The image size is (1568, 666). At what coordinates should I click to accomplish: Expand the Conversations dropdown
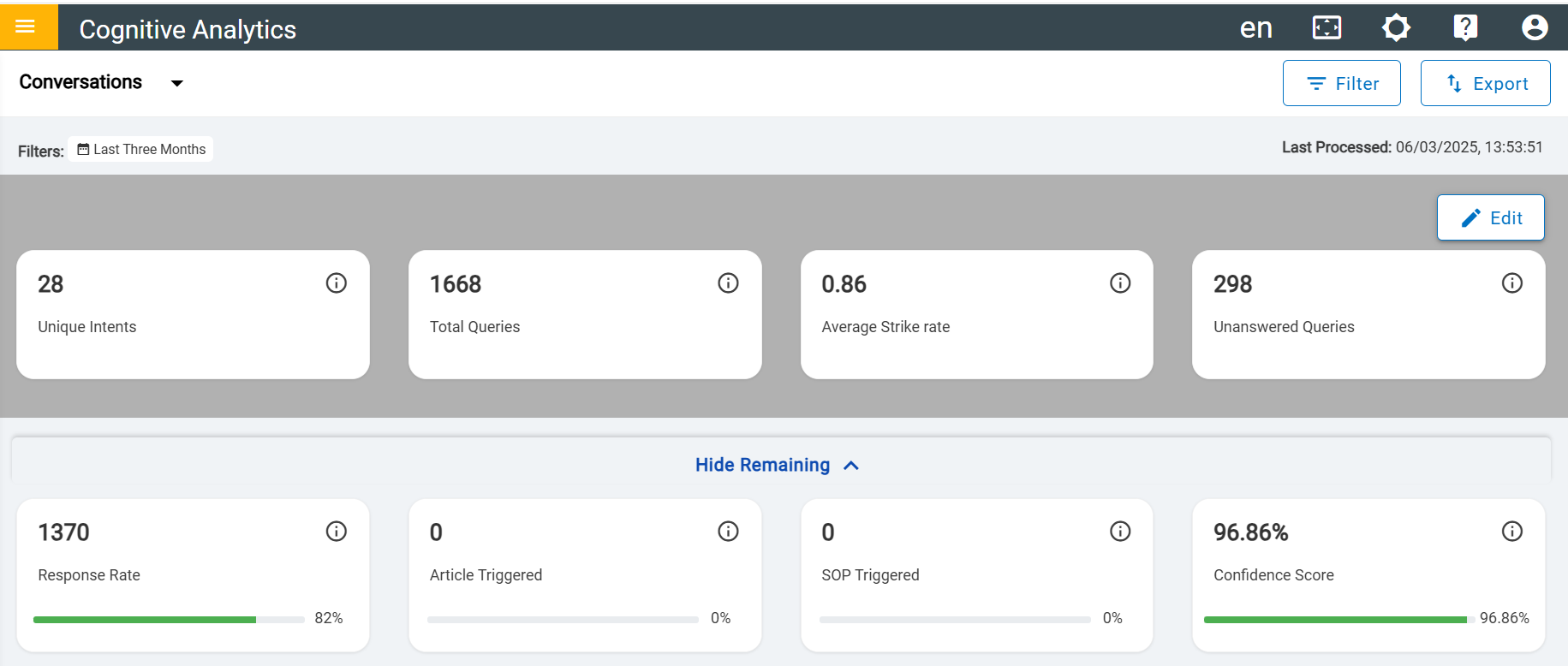177,83
